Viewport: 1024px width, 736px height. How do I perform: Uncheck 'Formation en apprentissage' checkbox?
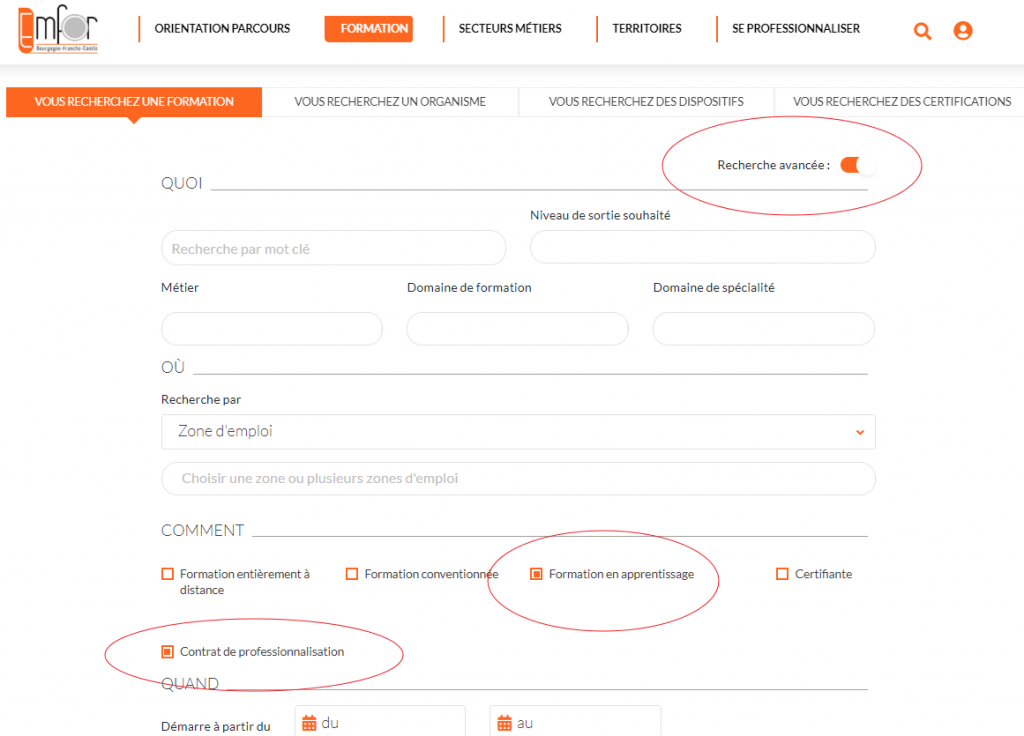tap(537, 574)
